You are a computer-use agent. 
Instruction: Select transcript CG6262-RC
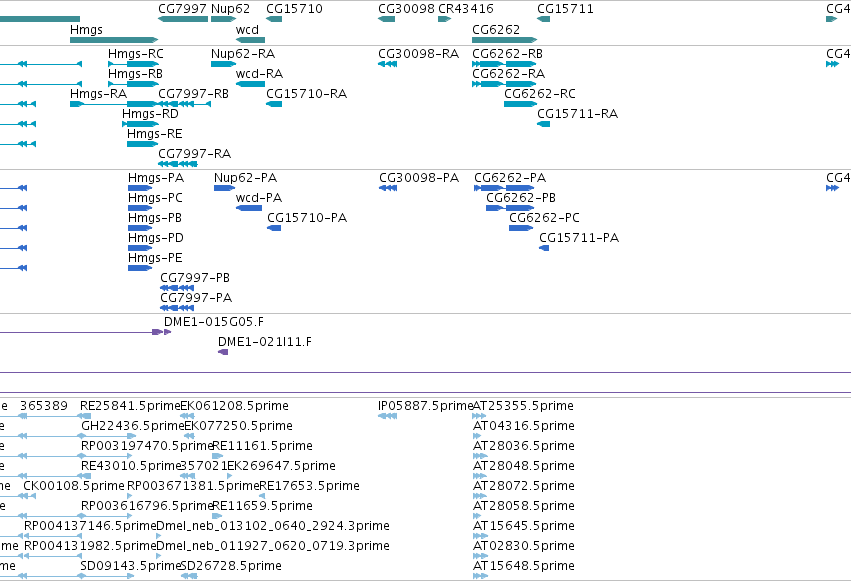[x=540, y=94]
